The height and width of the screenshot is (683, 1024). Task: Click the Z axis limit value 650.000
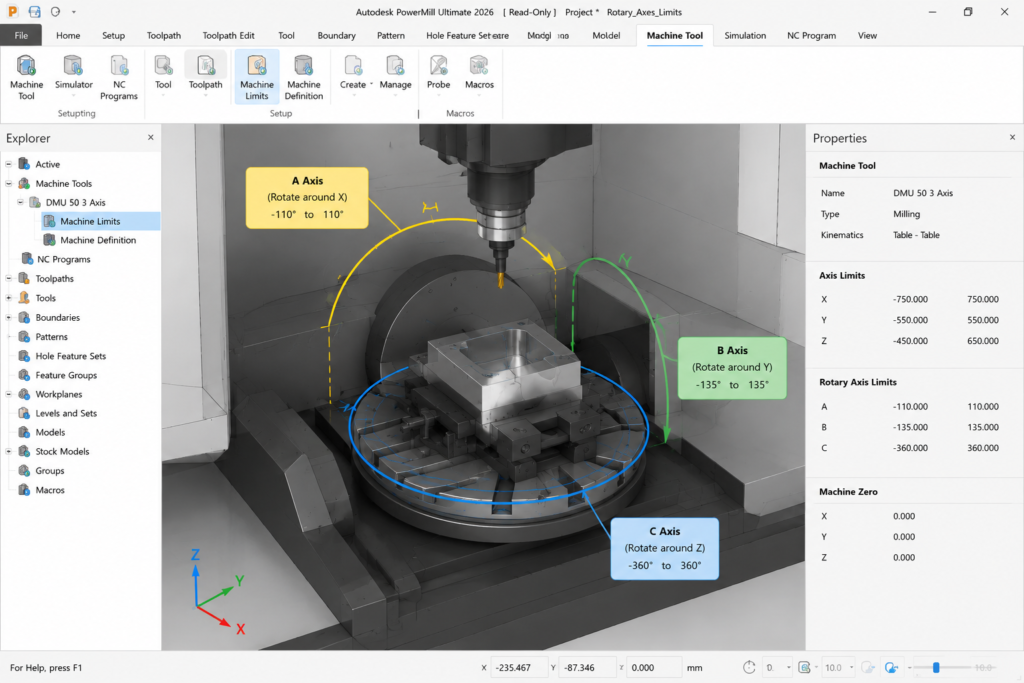coord(983,341)
